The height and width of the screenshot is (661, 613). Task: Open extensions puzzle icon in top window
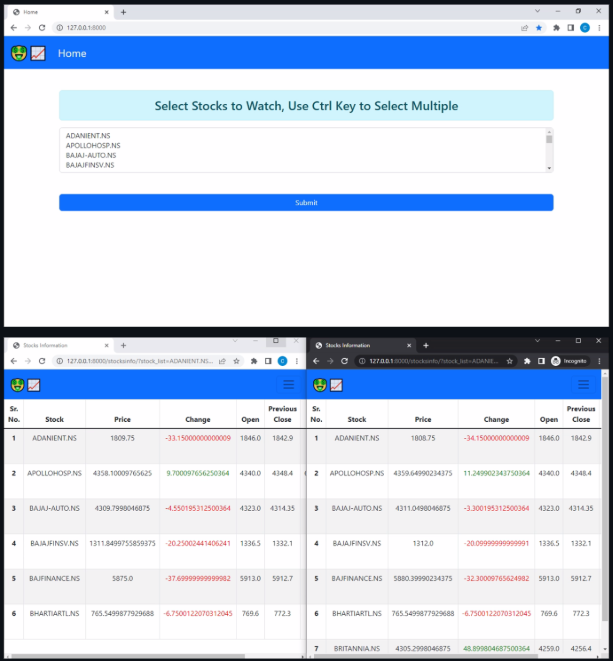[x=557, y=28]
